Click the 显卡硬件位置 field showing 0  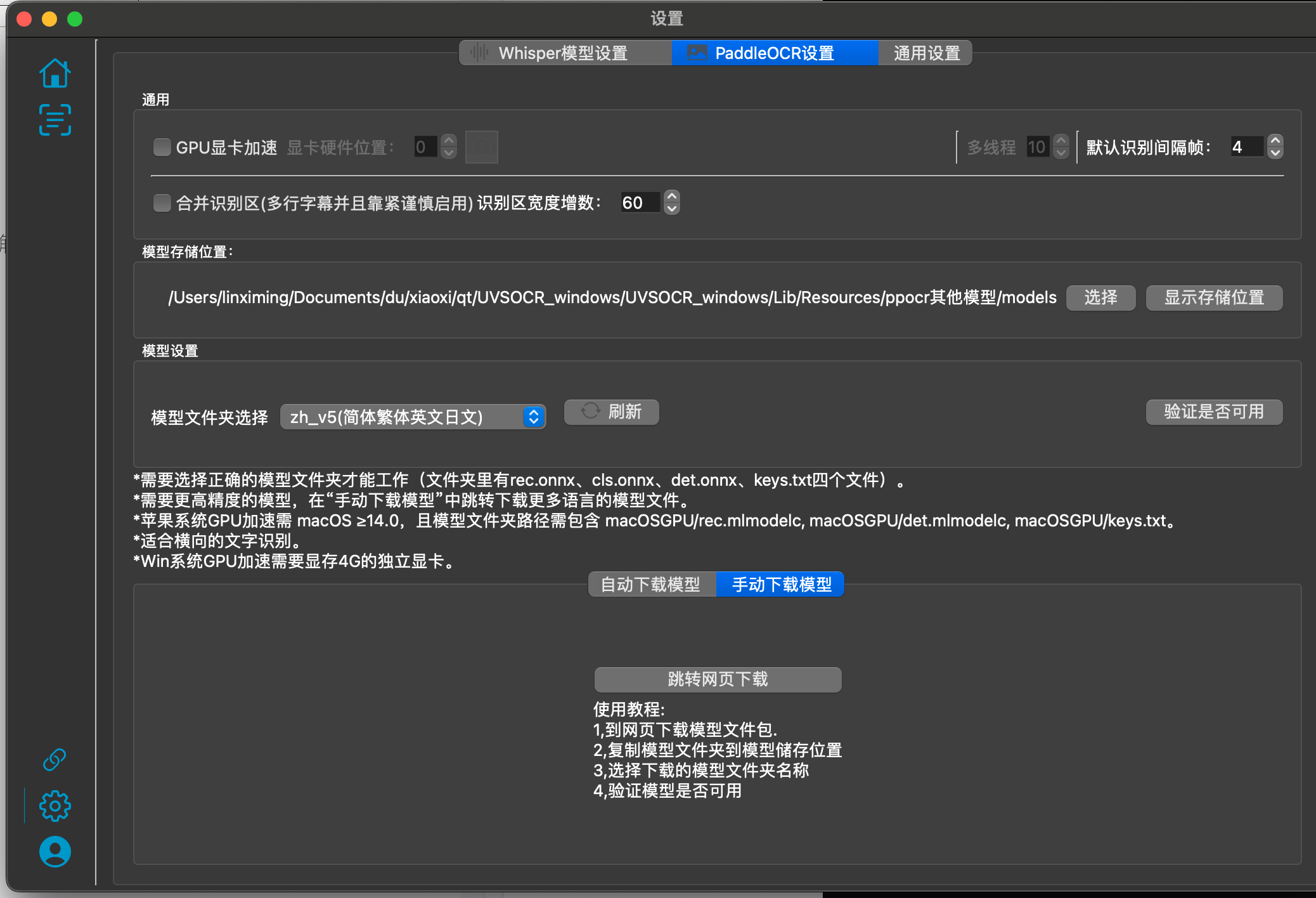pyautogui.click(x=425, y=147)
